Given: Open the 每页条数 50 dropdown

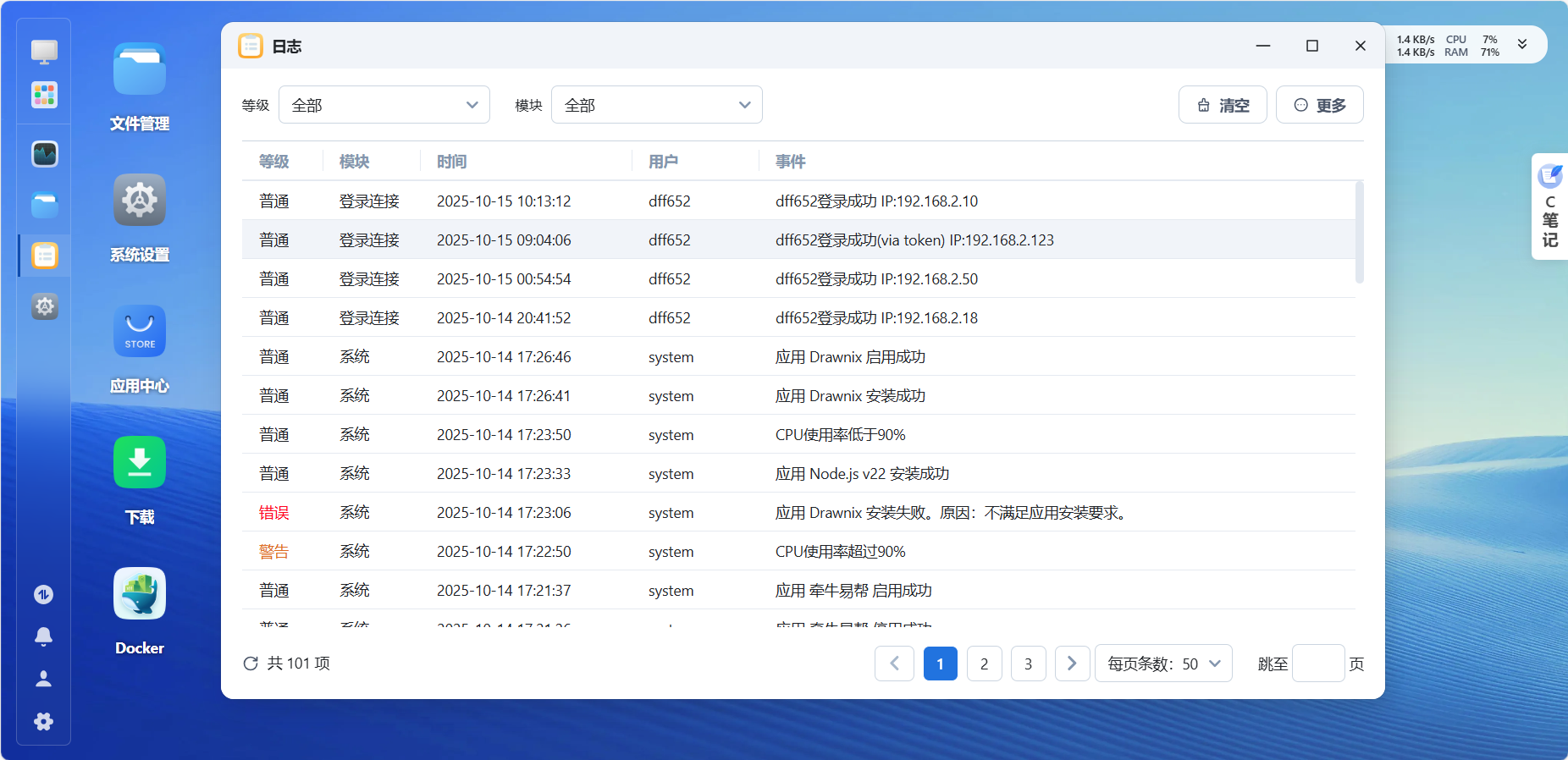Looking at the screenshot, I should click(1163, 664).
